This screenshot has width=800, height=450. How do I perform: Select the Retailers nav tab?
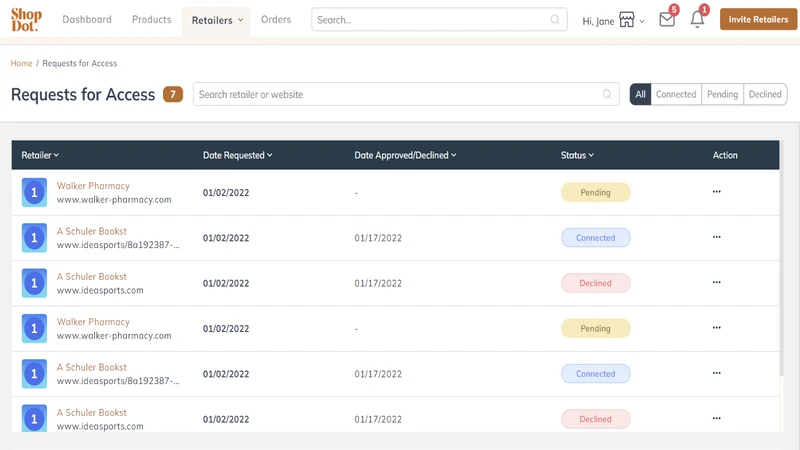pos(216,21)
